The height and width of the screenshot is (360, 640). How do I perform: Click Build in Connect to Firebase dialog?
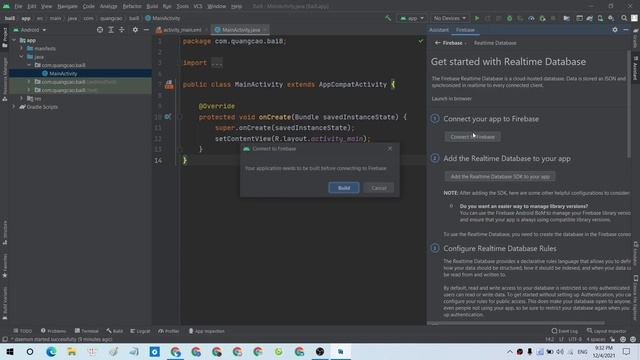coord(344,188)
